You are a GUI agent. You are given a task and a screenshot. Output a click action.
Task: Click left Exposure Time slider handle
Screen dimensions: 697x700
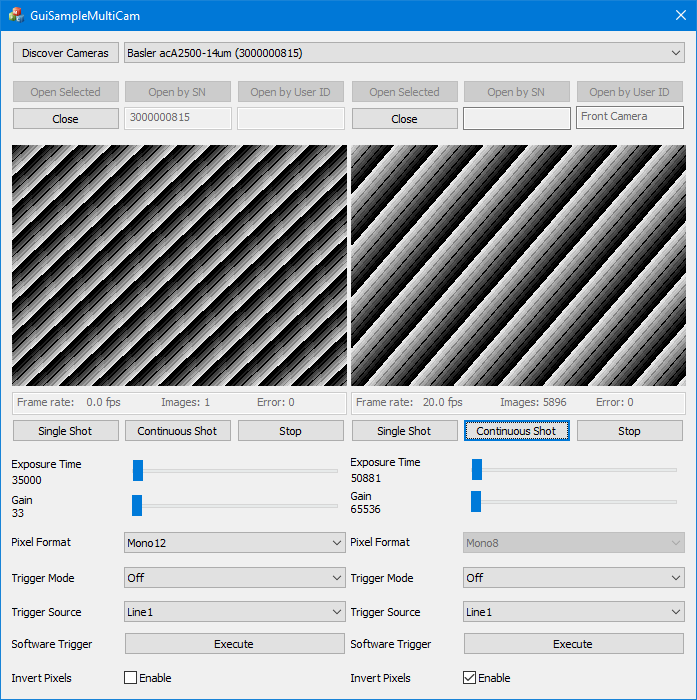pos(138,471)
